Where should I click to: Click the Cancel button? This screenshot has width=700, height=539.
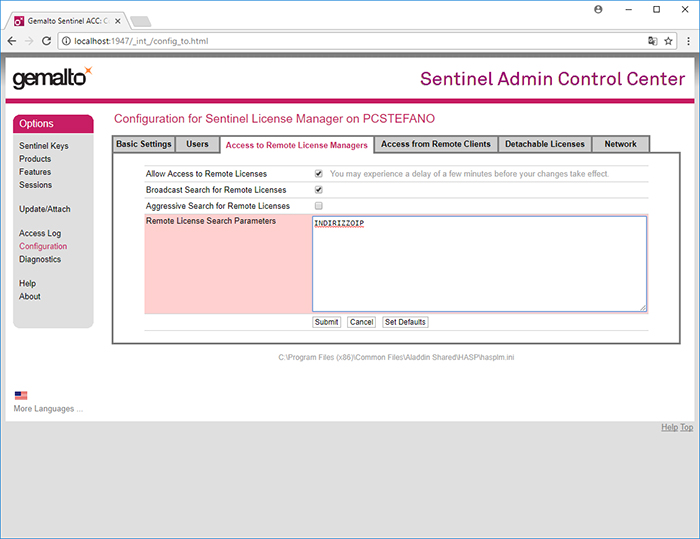362,322
